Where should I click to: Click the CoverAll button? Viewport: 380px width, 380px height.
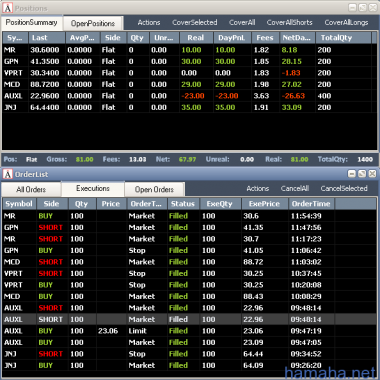click(242, 22)
